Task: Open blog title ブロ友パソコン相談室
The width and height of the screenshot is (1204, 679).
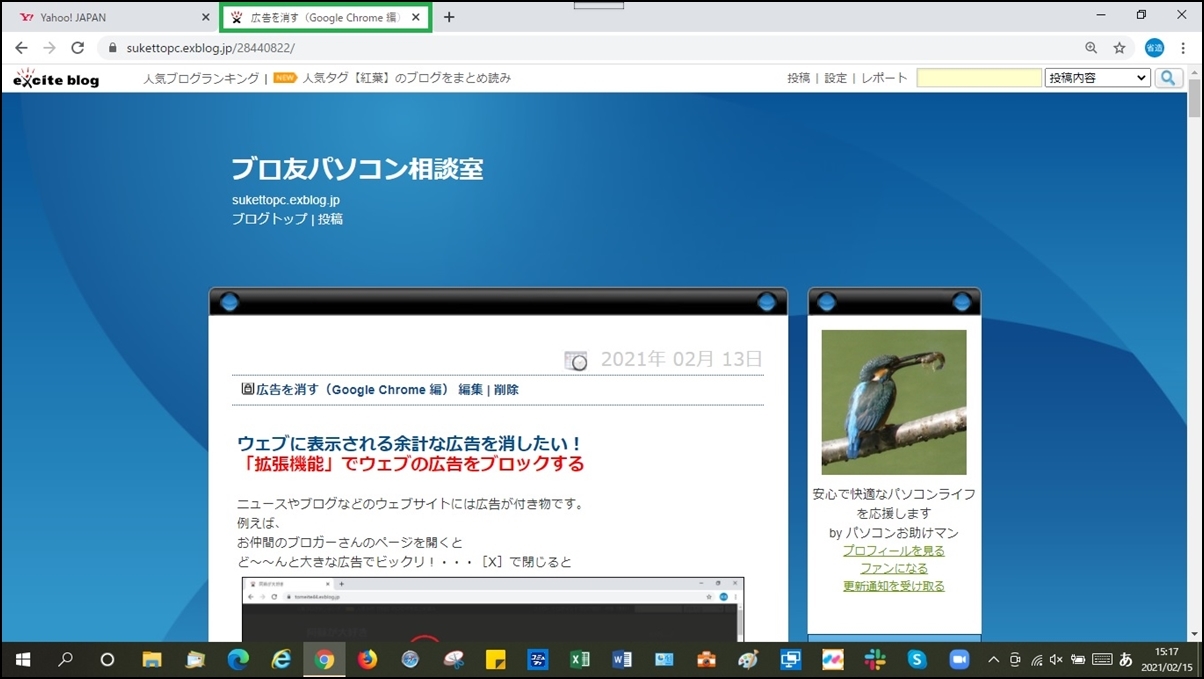Action: (x=357, y=168)
